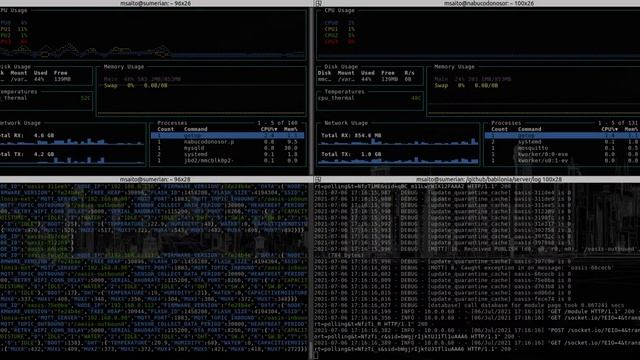Viewport: 640px width, 360px height.
Task: Select the kworker/u8:1-ev process row
Action: click(562, 160)
